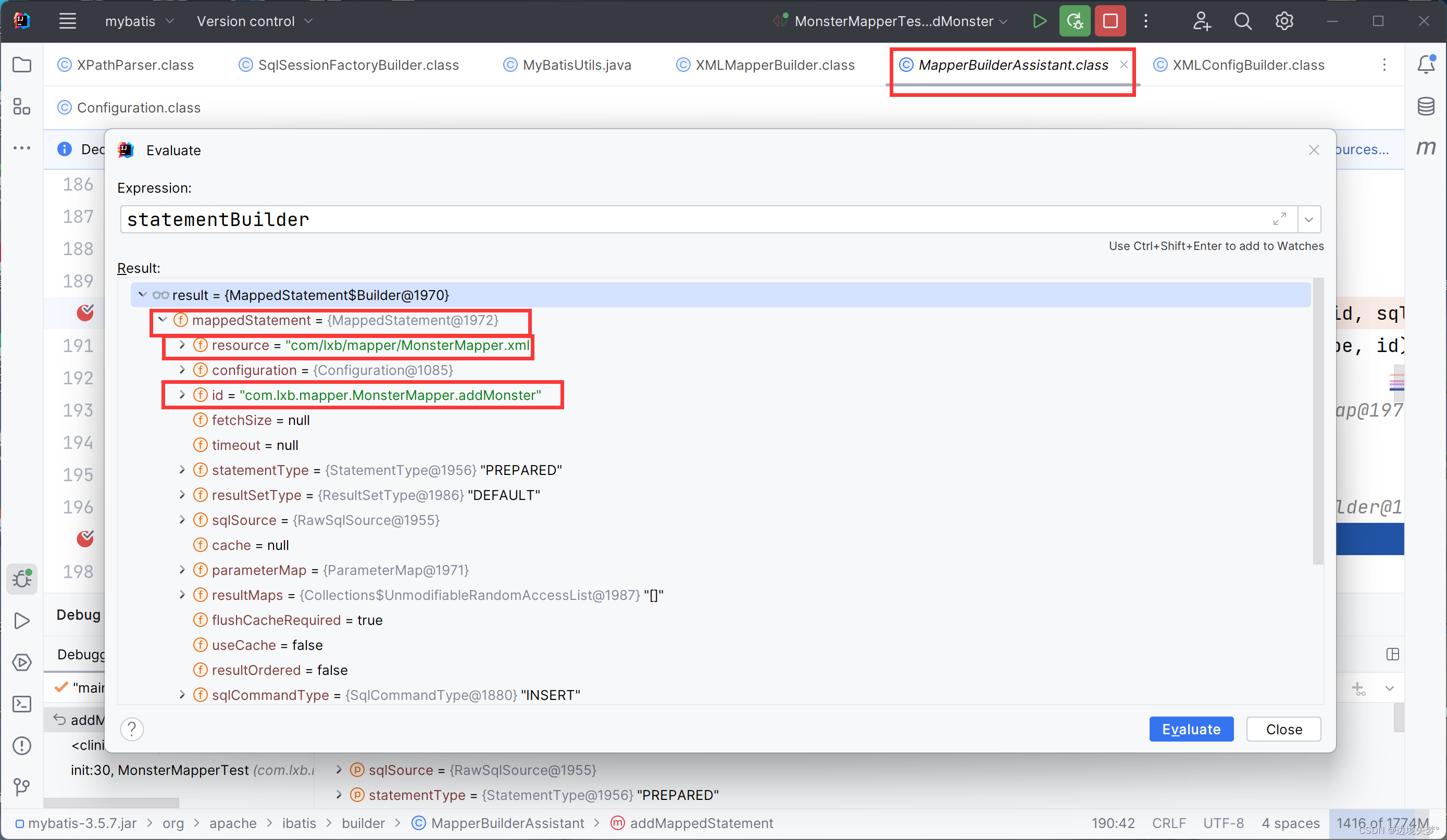This screenshot has height=840, width=1447.
Task: Open the Notifications bell icon
Action: 1426,64
